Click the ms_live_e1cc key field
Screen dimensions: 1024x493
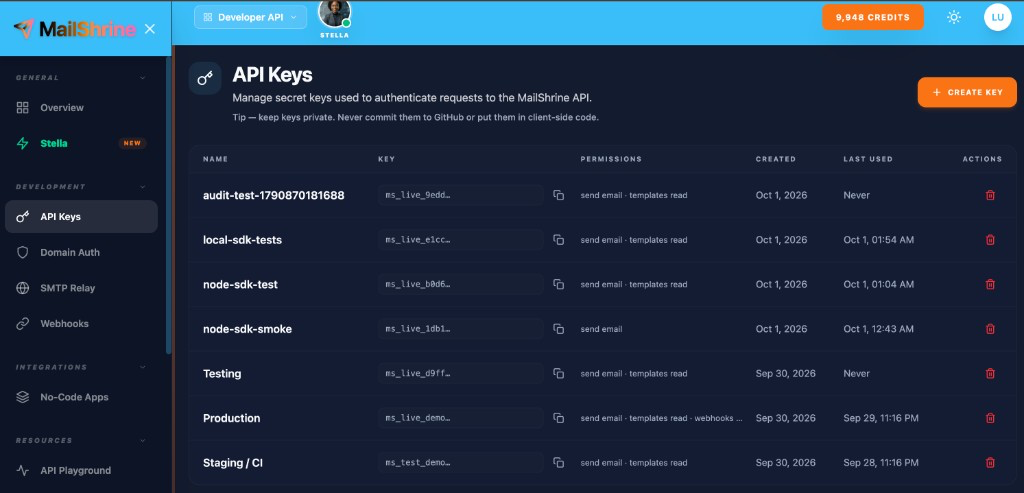[x=460, y=240]
